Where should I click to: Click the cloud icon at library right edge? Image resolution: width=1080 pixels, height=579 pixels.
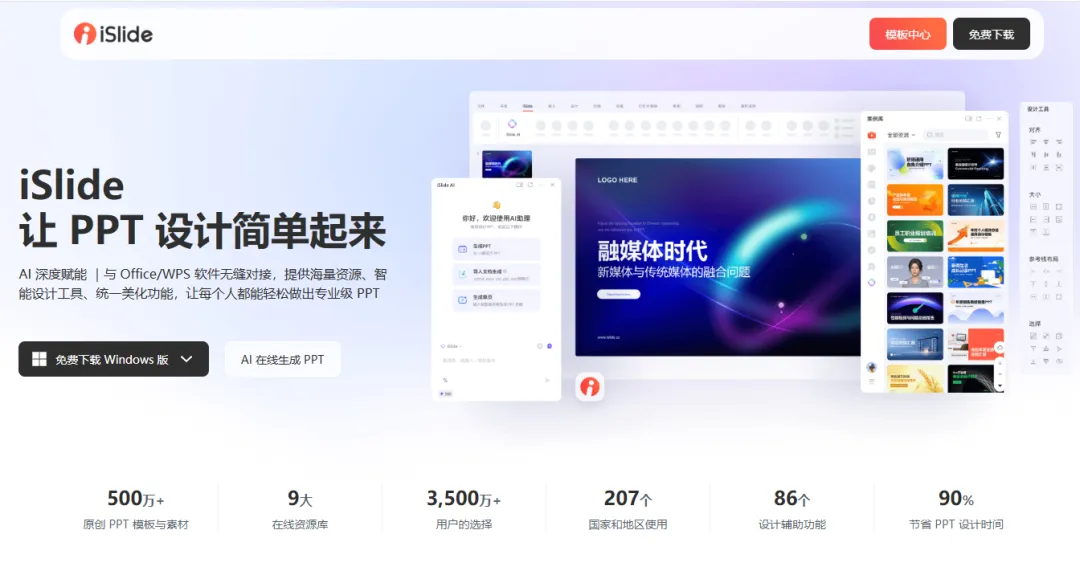999,348
